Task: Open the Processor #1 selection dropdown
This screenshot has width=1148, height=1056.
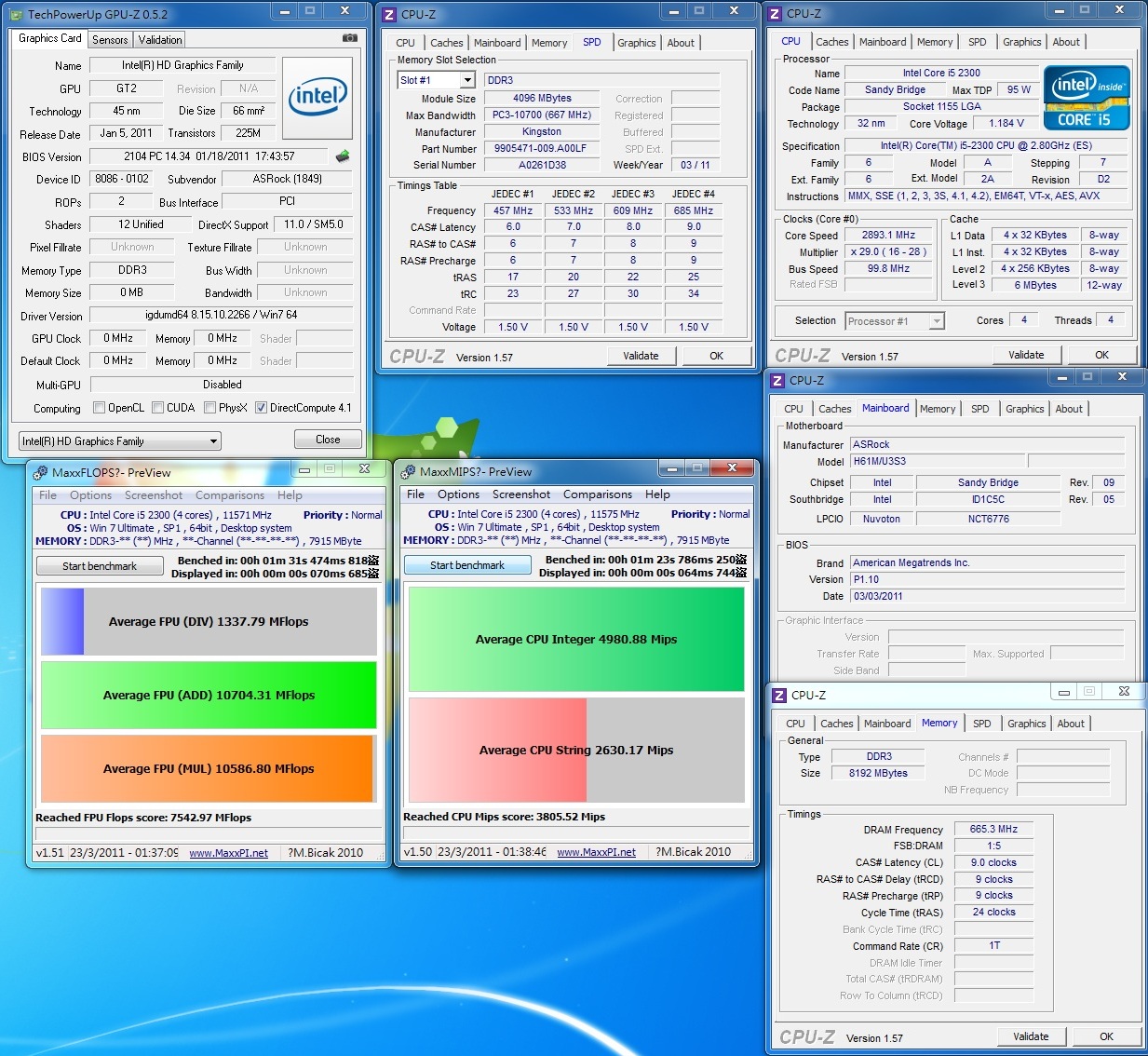Action: click(x=895, y=321)
